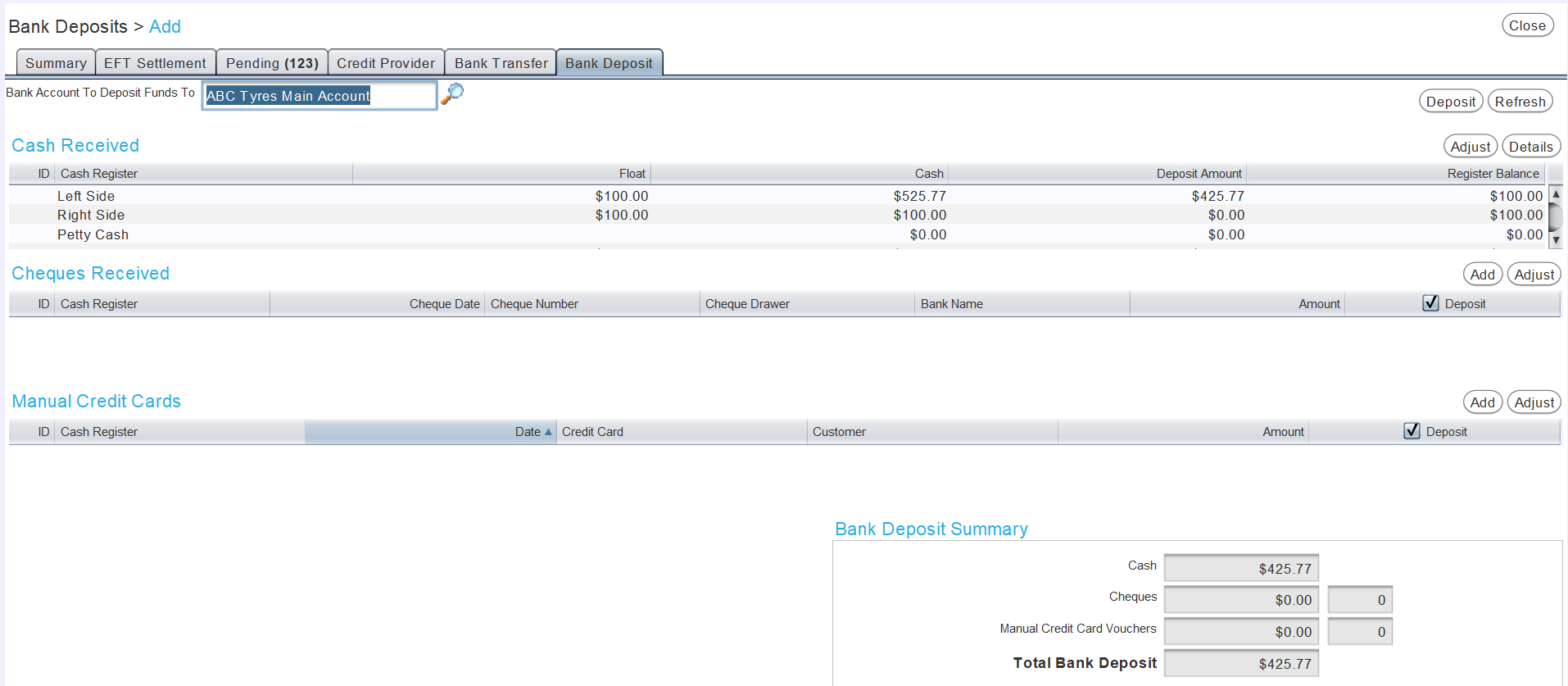Select the Right Side cash register row
This screenshot has width=1568, height=686.
click(778, 215)
